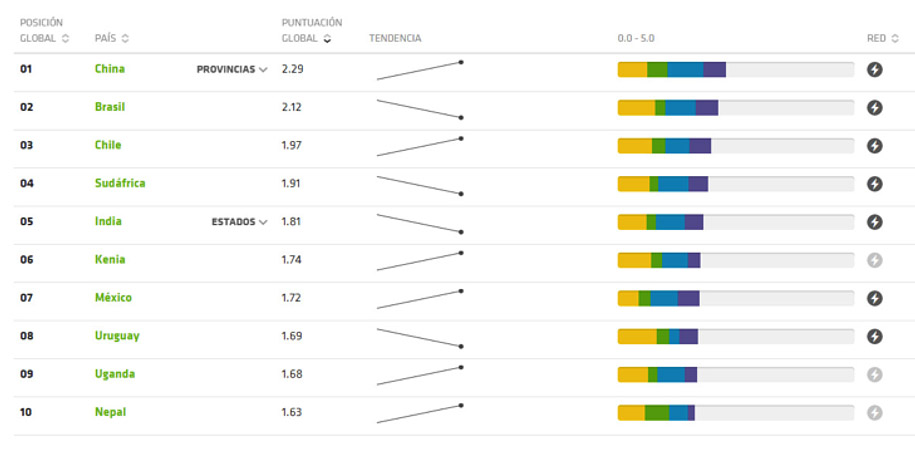
Task: Click the purple score bar segment for México
Action: tap(688, 298)
